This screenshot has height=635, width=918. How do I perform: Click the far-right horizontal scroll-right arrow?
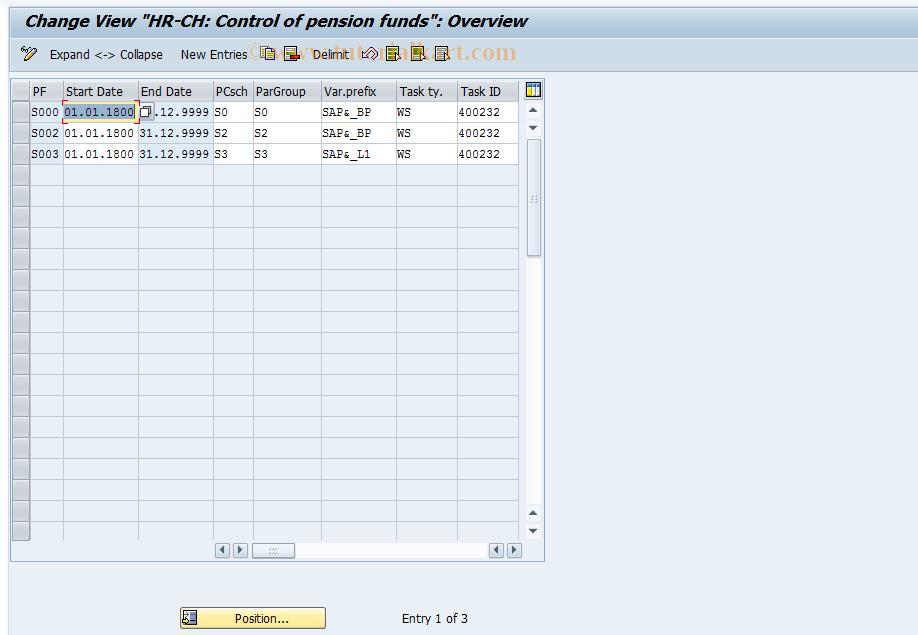[x=514, y=550]
